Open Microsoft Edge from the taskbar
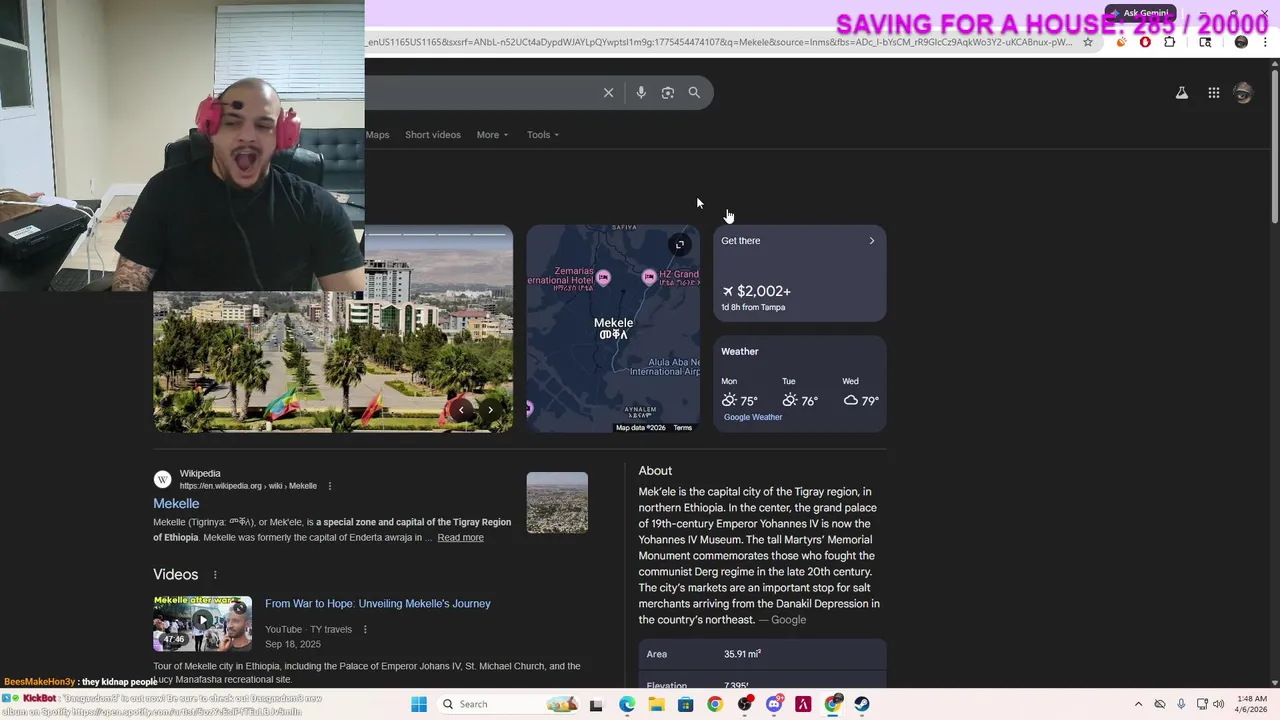1280x720 pixels. click(627, 704)
